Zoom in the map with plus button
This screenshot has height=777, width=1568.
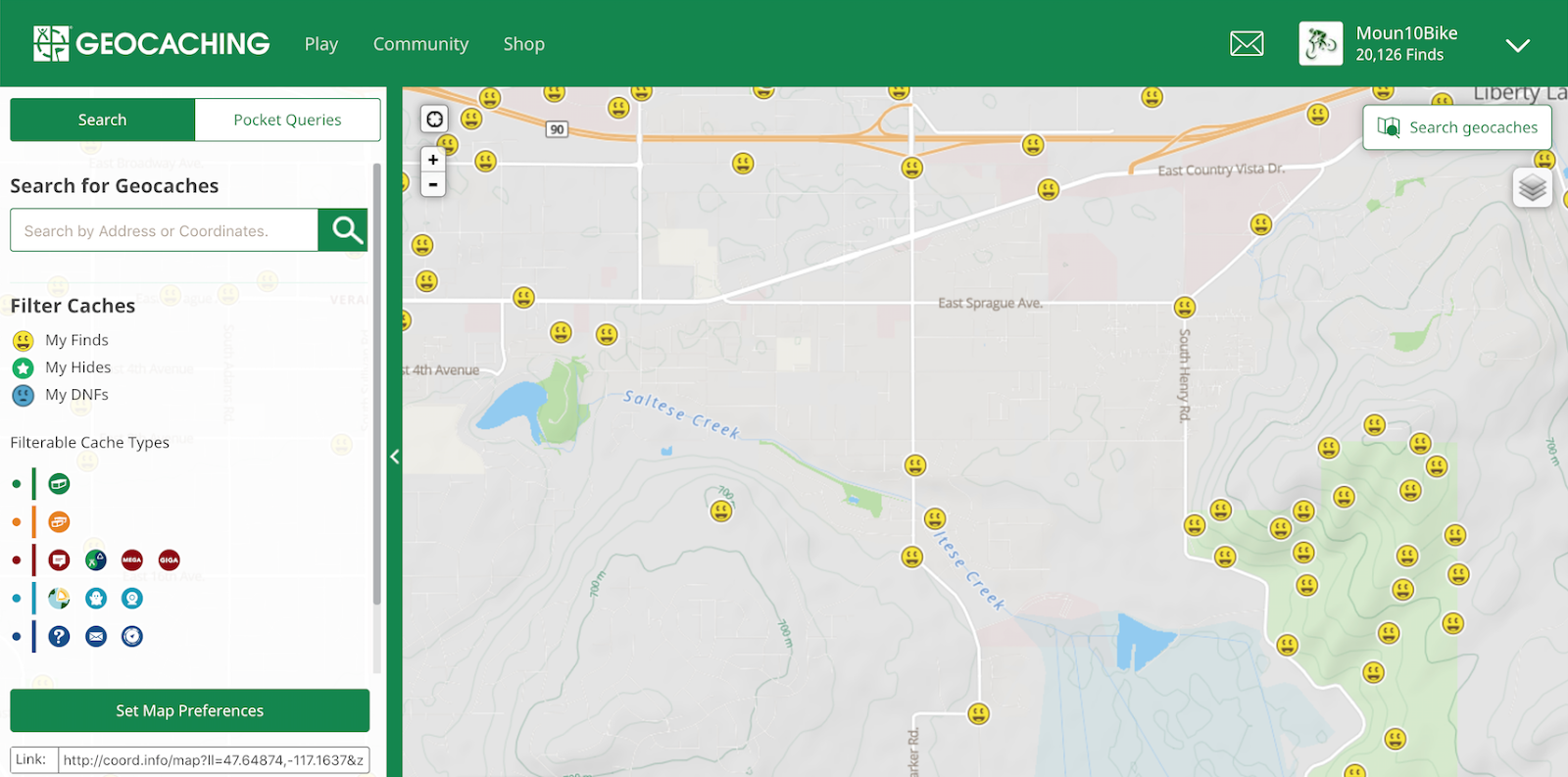(x=433, y=160)
